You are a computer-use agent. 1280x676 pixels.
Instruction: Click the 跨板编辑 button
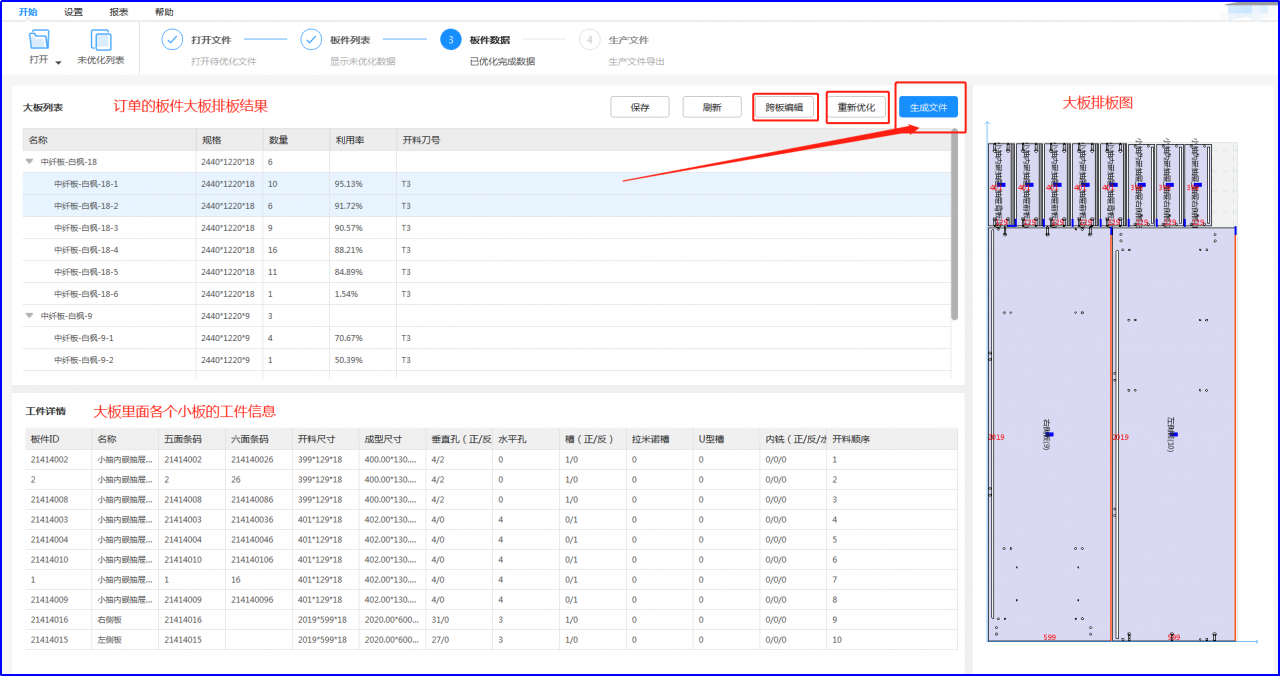785,107
